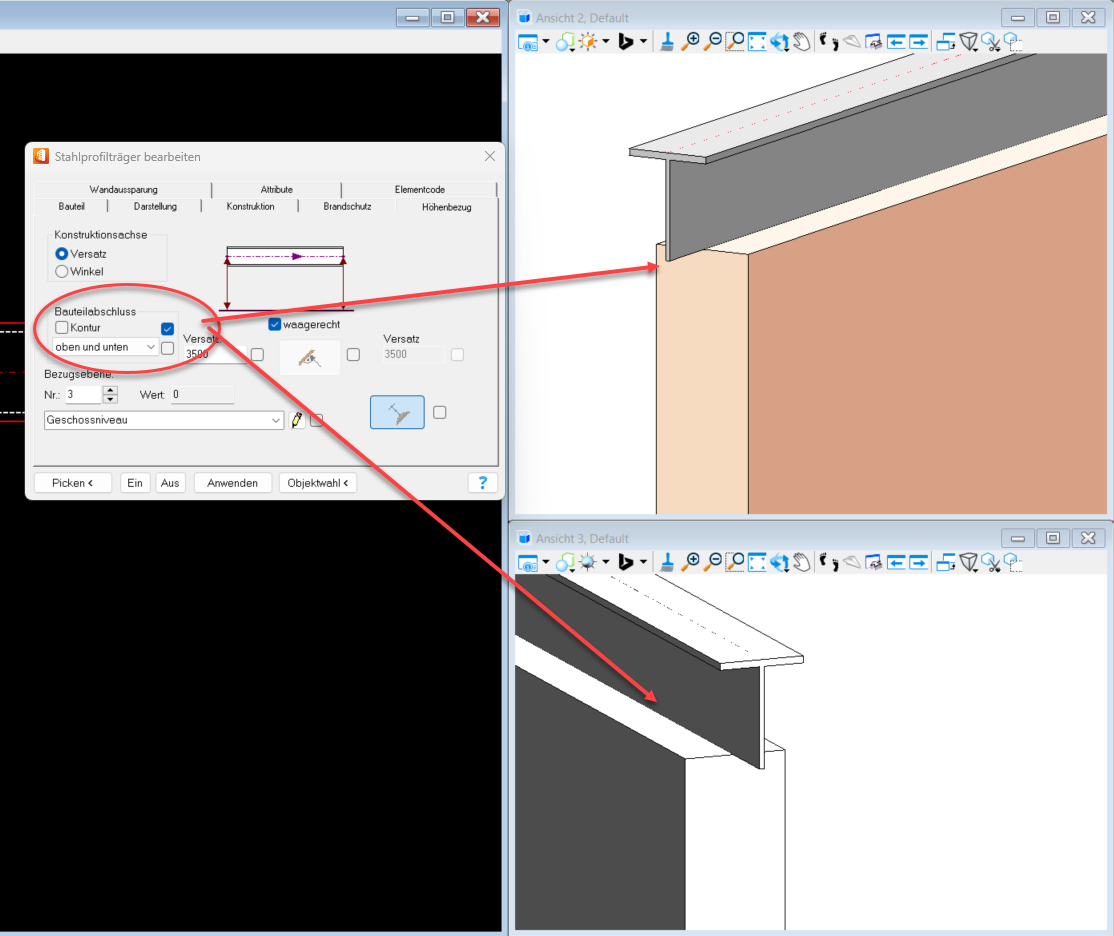Select the Pan hand tool in Ansicht 3
Screen dimensions: 1114x936
pos(801,564)
